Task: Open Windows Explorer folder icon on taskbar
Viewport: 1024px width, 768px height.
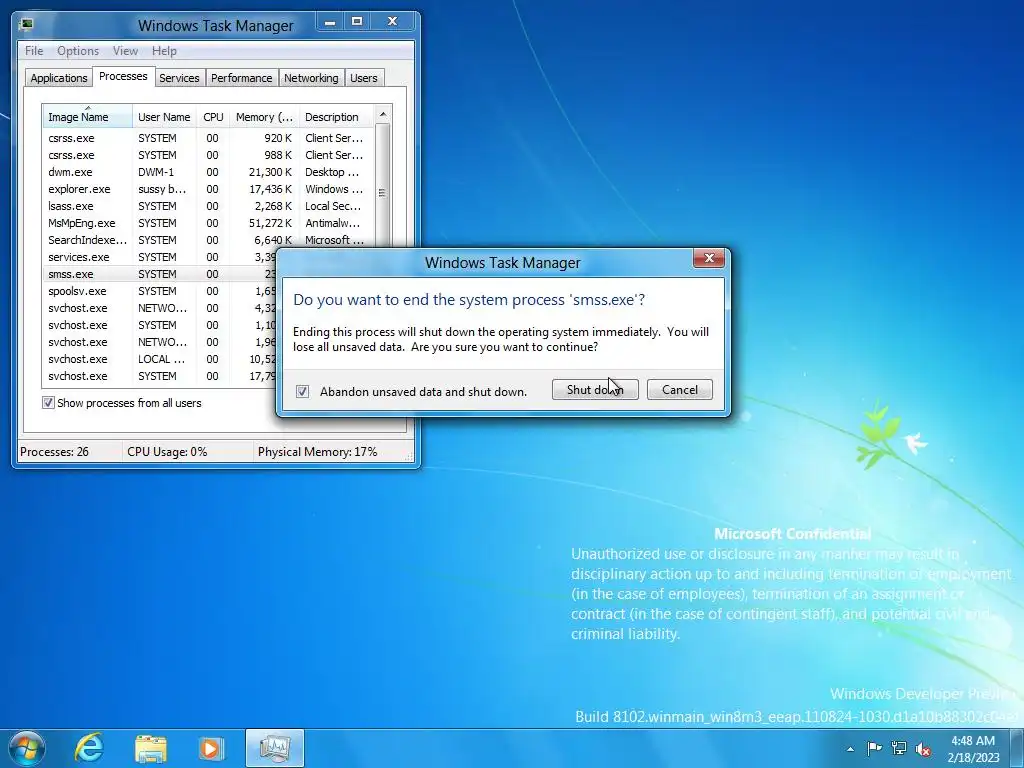Action: click(151, 748)
